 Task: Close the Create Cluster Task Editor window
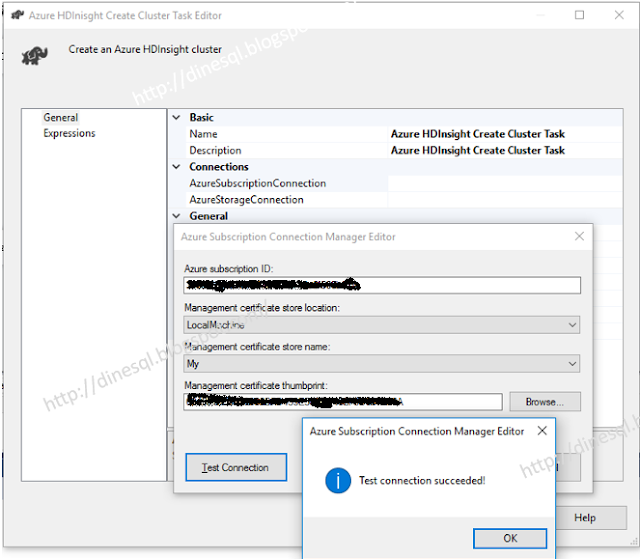(x=619, y=15)
